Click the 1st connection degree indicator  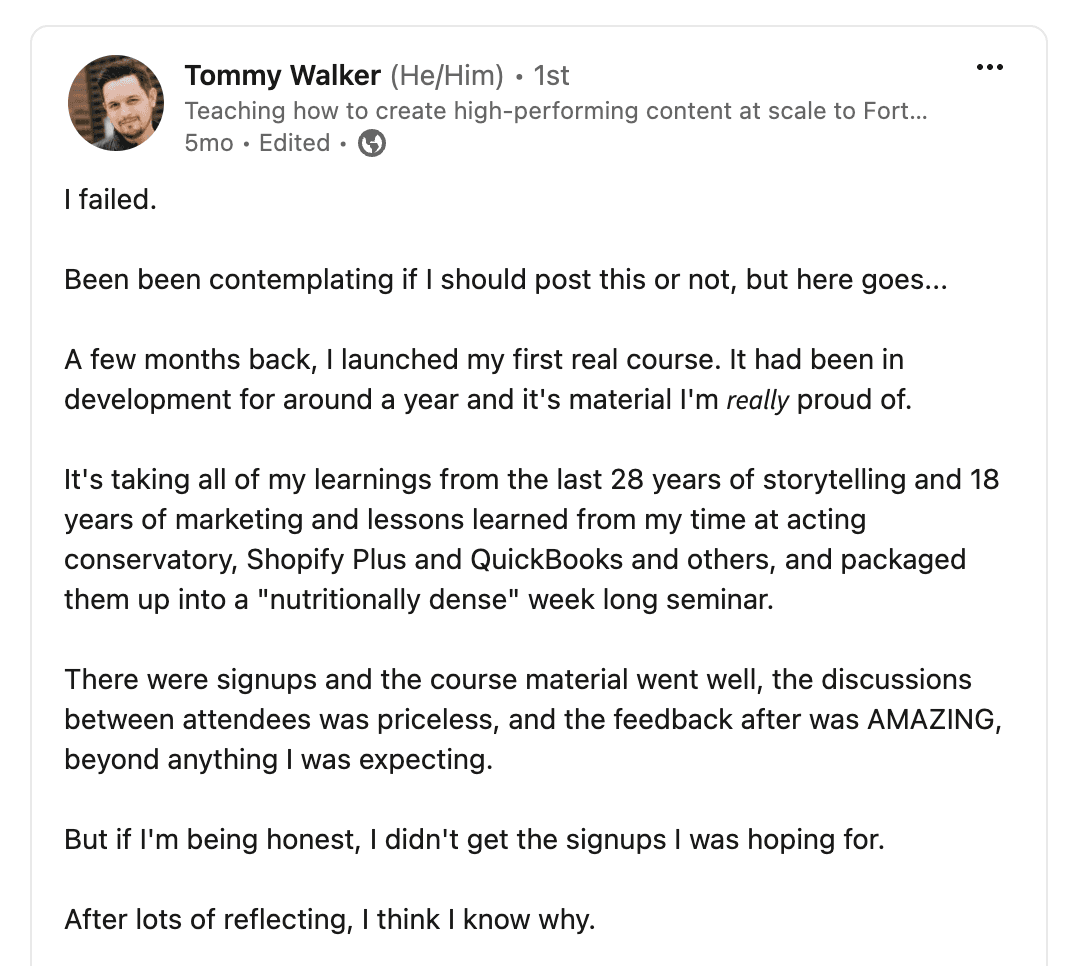coord(551,75)
